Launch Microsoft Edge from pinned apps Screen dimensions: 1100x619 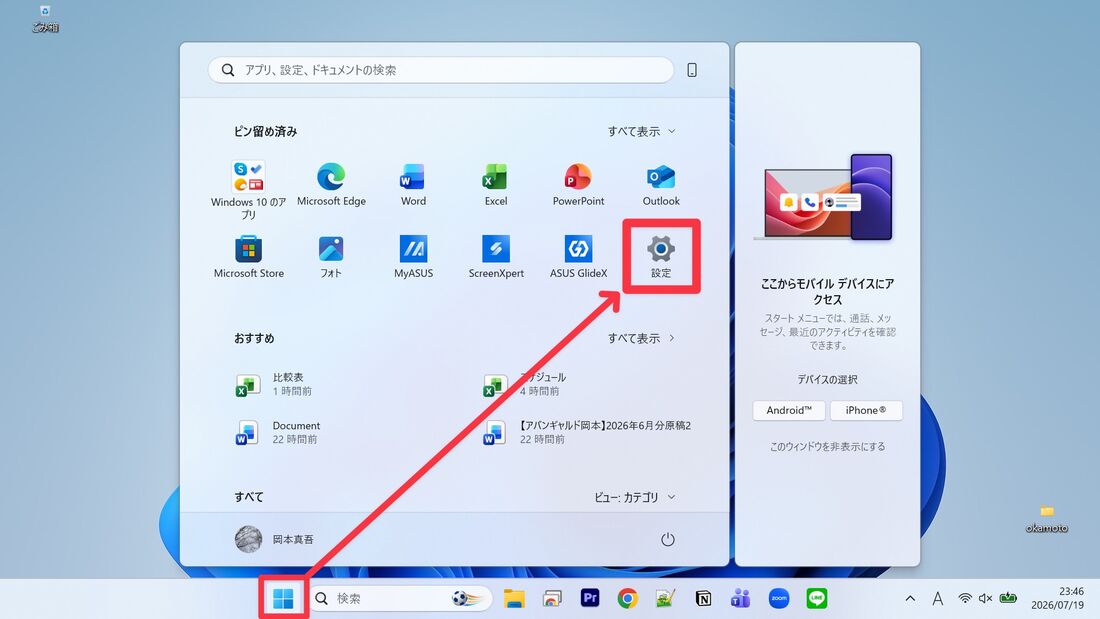[x=331, y=184]
